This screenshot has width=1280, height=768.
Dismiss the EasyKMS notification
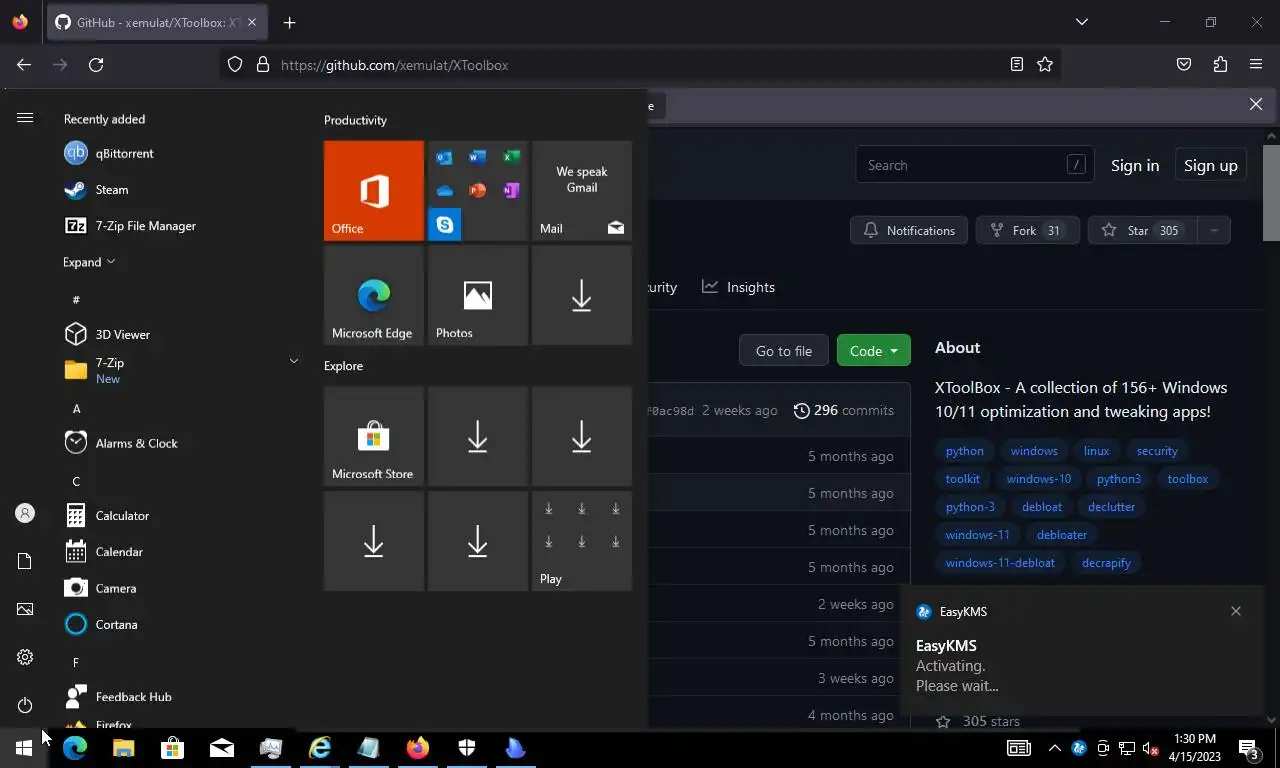pos(1235,611)
